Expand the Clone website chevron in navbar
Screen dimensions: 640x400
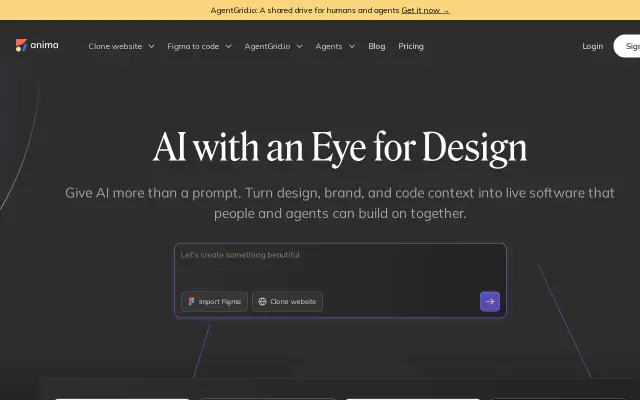151,47
